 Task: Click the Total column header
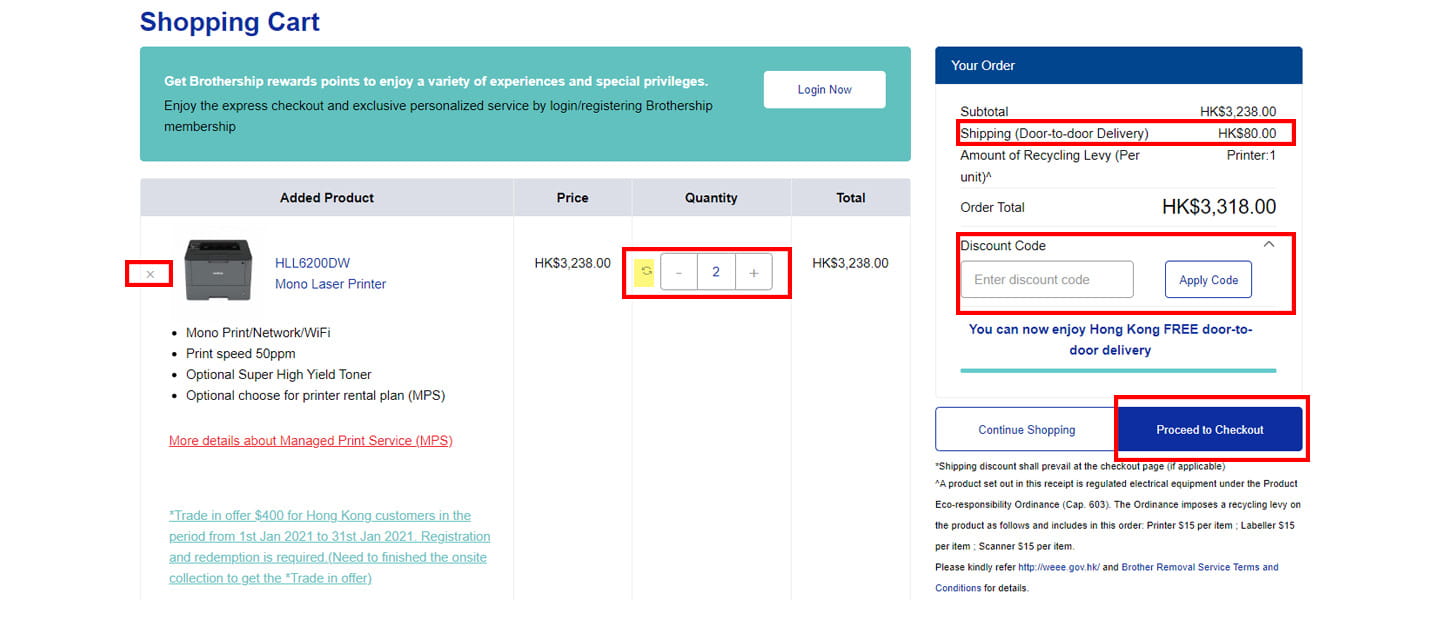click(851, 197)
